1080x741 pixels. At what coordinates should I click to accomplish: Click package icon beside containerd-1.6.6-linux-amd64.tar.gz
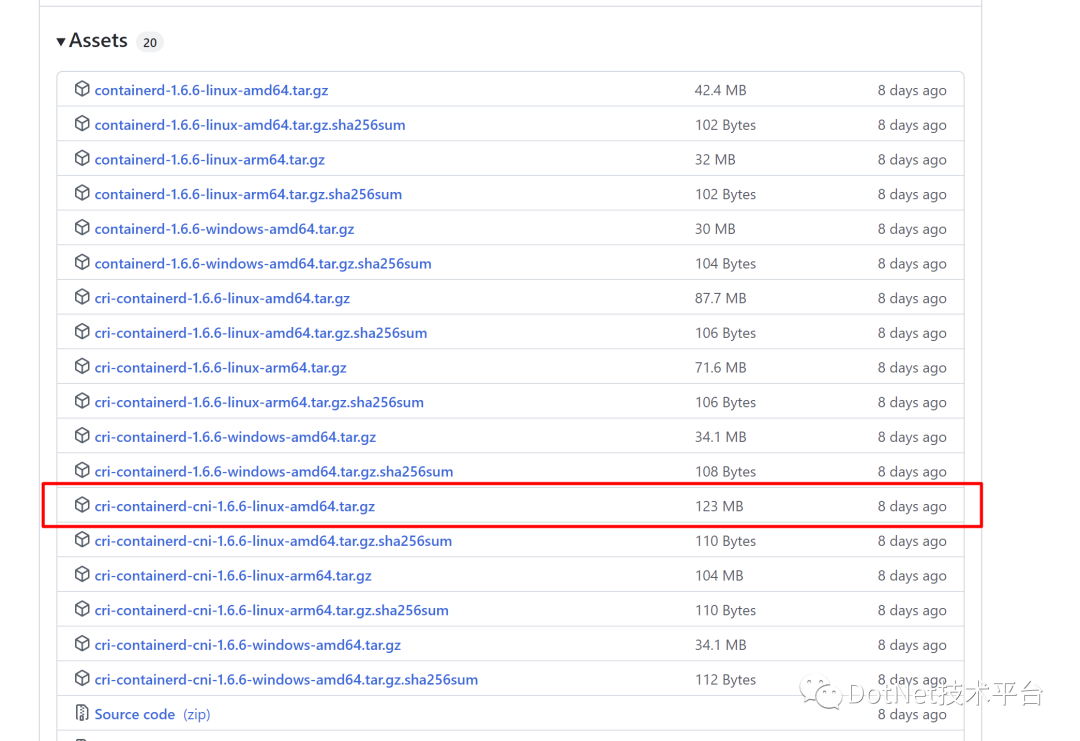[x=82, y=89]
